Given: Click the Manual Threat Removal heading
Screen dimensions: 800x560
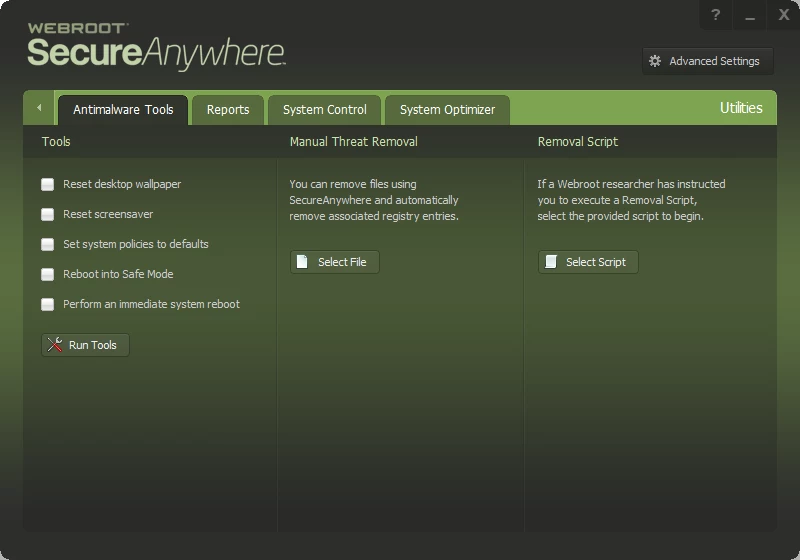Looking at the screenshot, I should (354, 142).
